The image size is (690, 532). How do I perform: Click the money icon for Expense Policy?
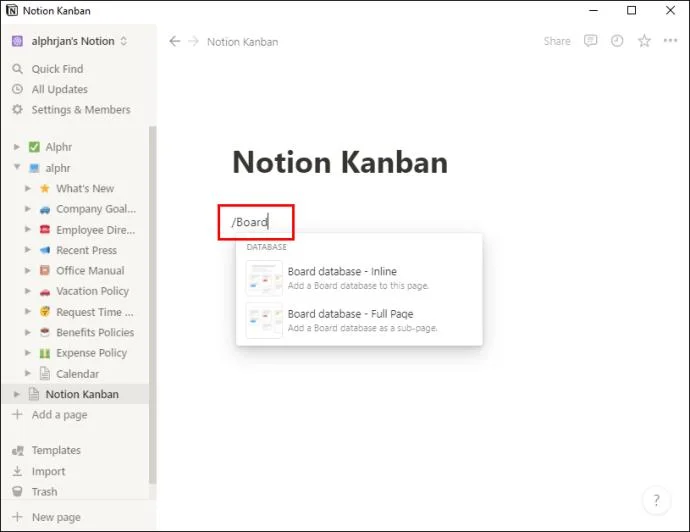click(45, 353)
